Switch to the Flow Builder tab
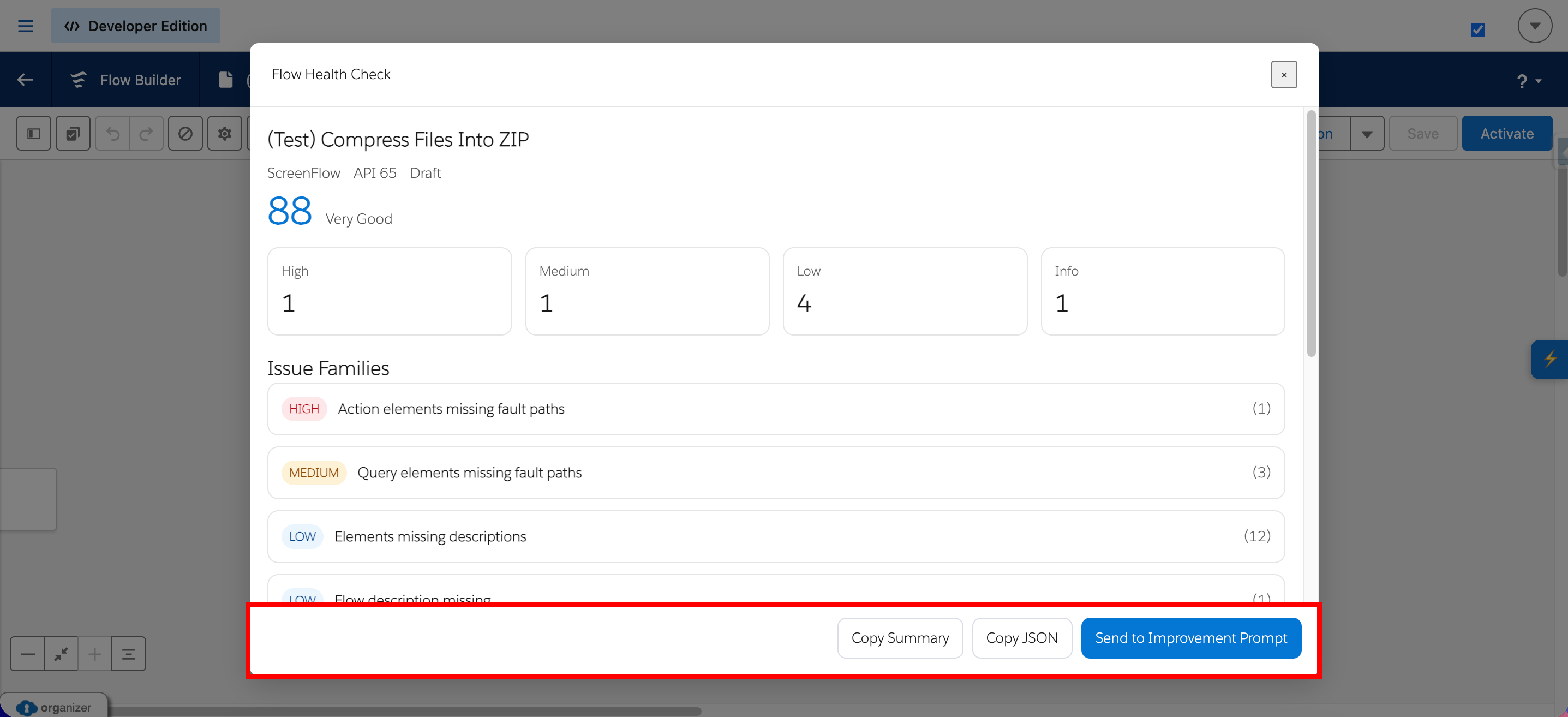 125,80
